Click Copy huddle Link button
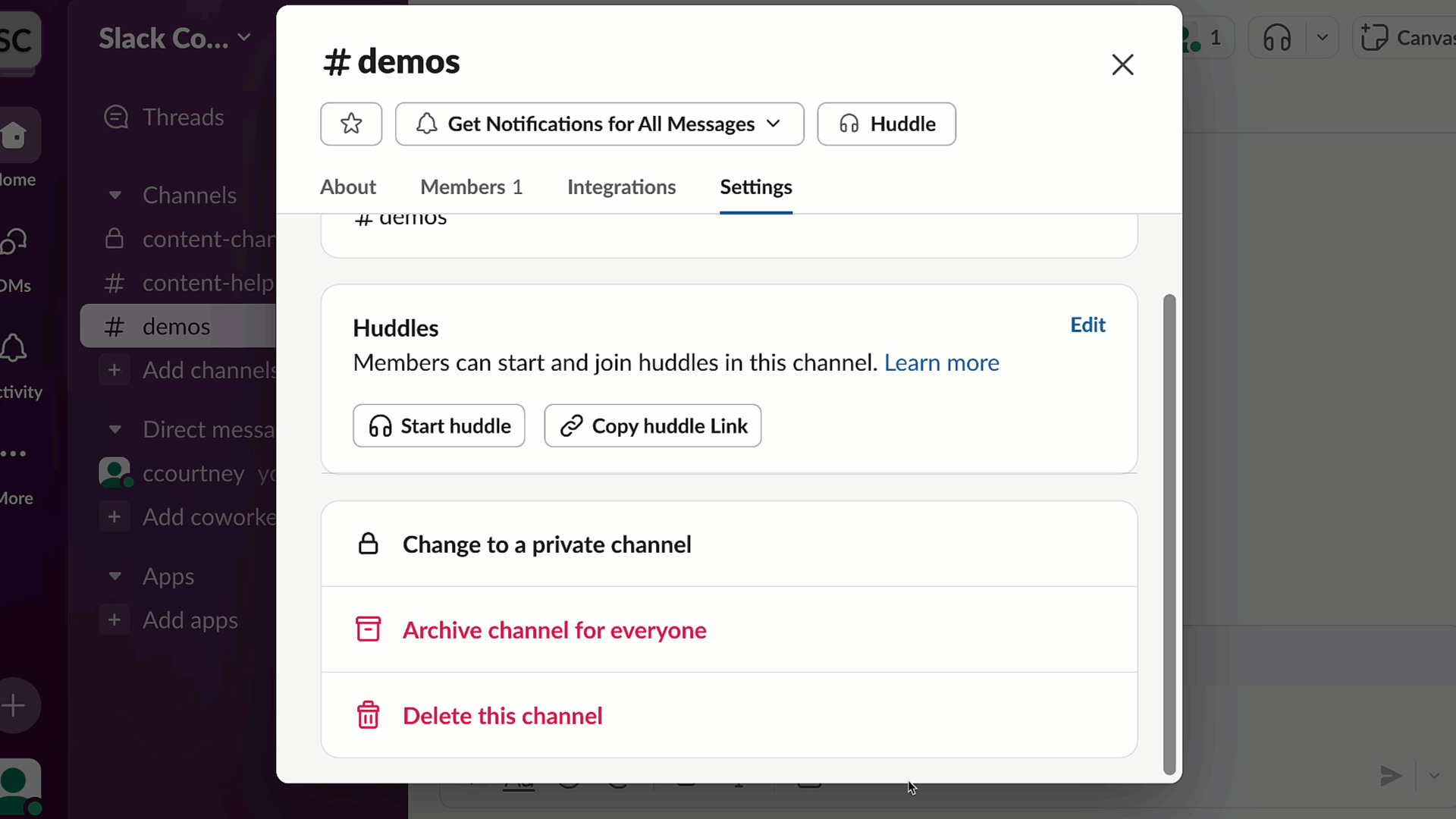The width and height of the screenshot is (1456, 819). (652, 425)
